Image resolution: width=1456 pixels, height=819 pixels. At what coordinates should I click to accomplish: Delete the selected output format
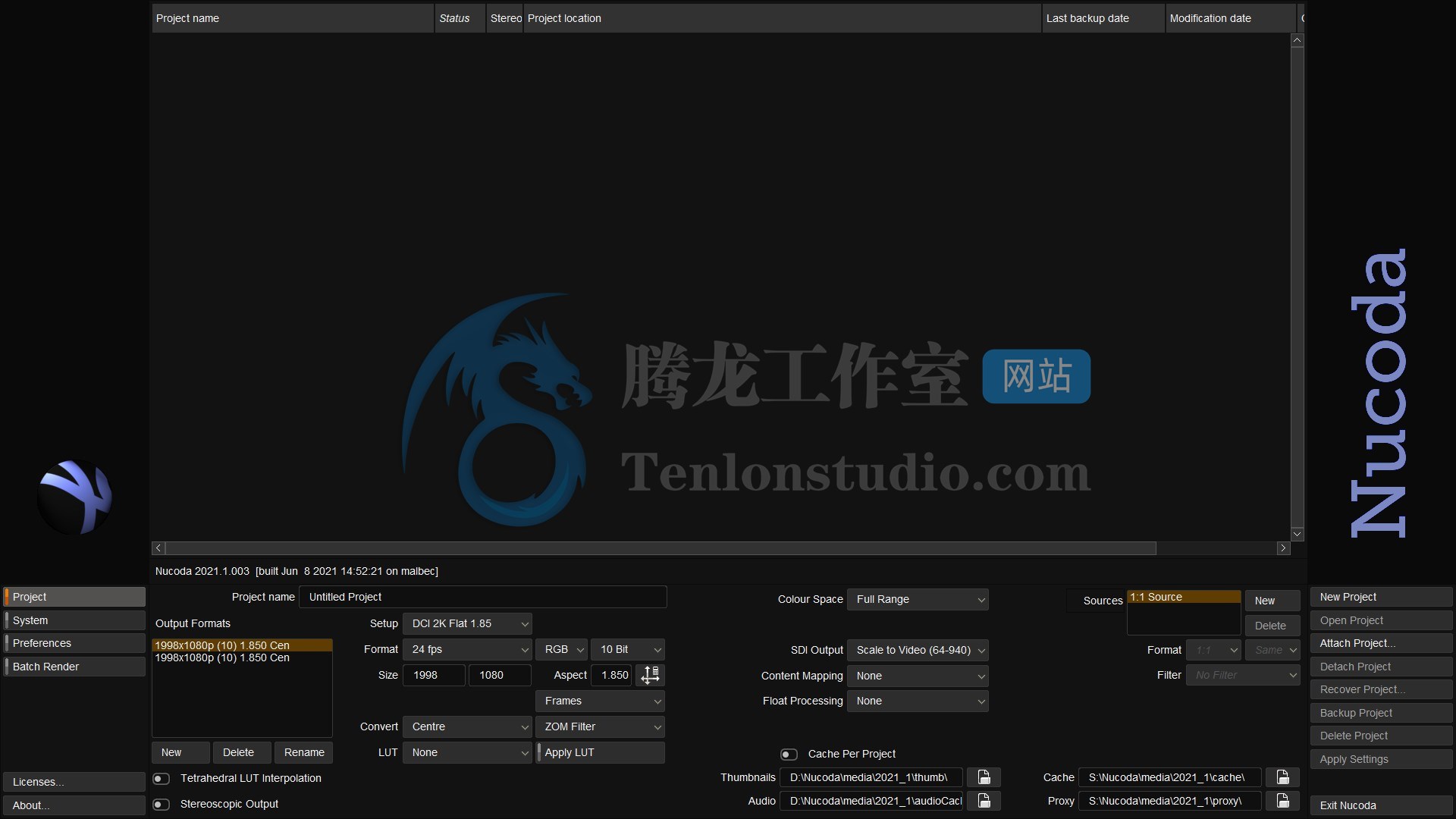(242, 752)
